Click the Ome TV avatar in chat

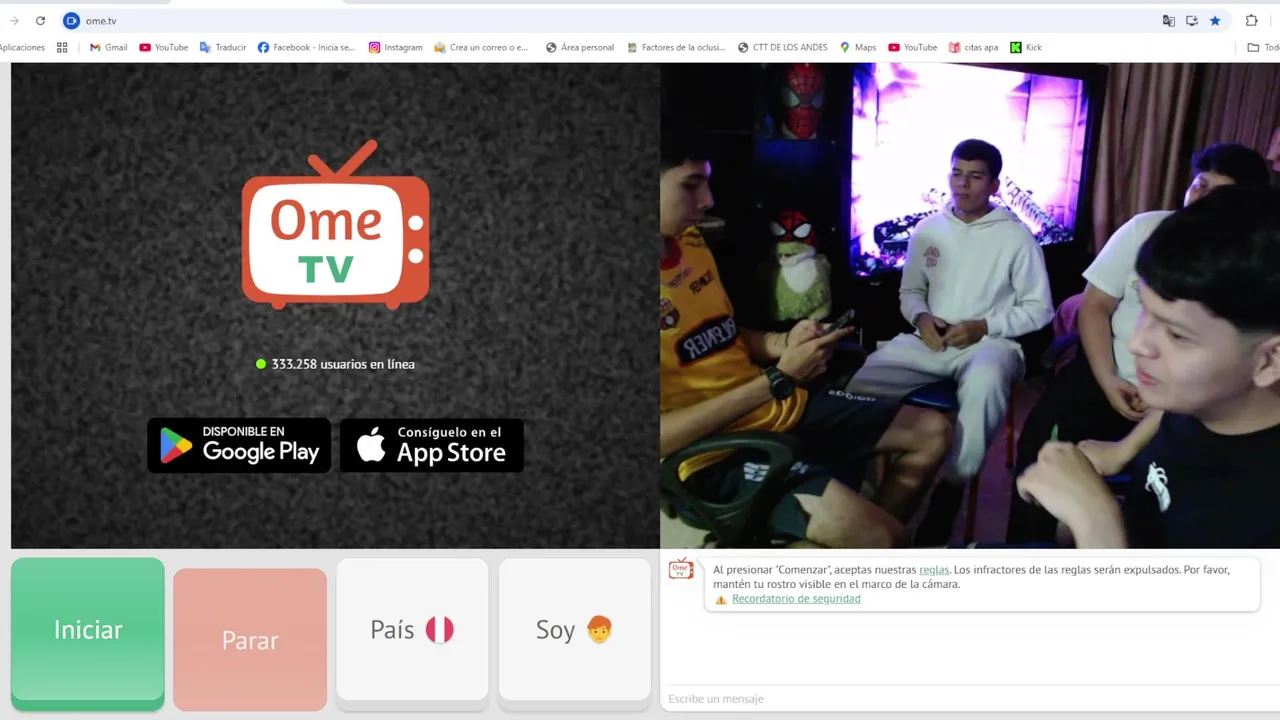[x=680, y=569]
